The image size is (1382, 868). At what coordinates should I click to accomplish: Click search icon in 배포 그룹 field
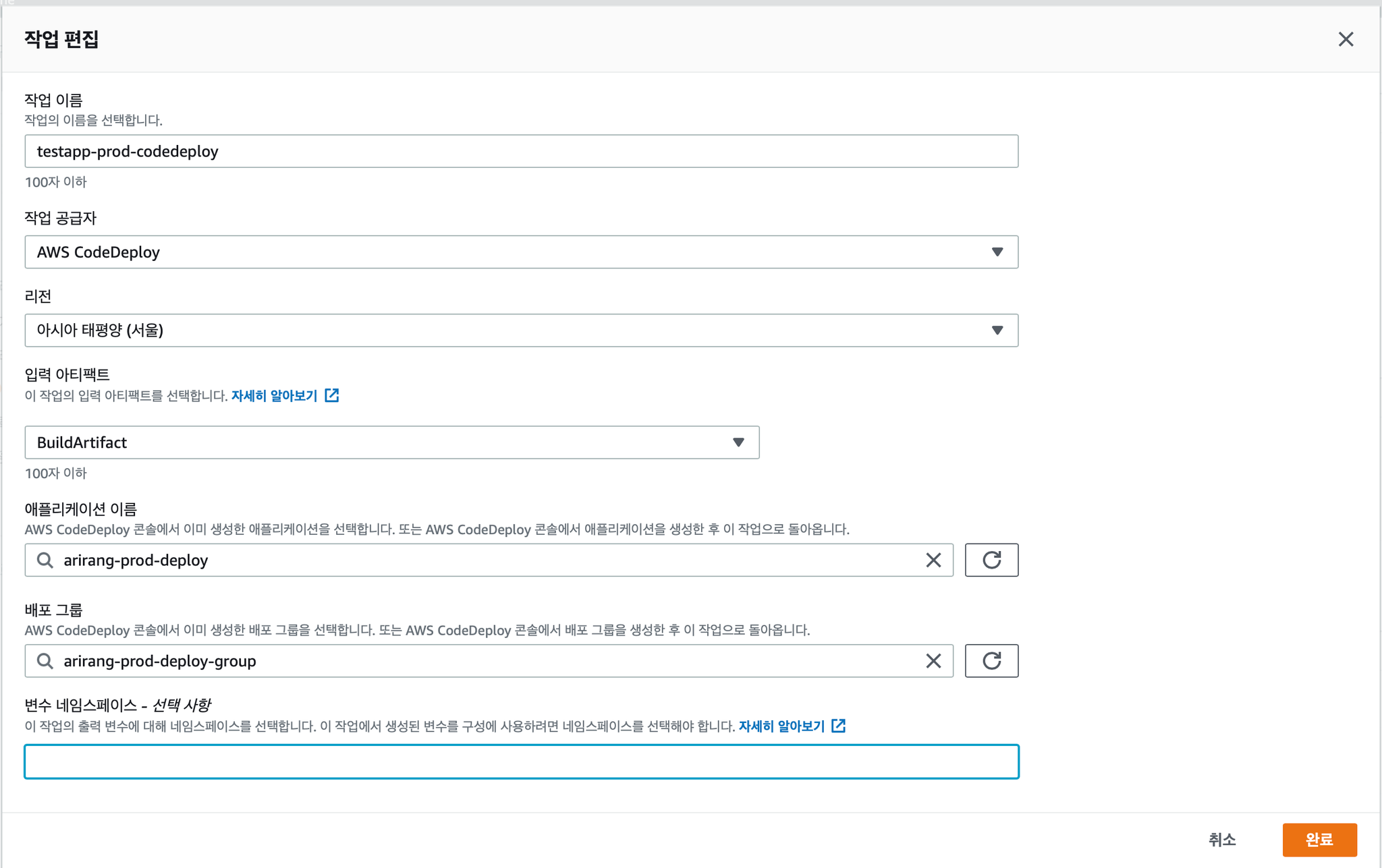(x=45, y=661)
